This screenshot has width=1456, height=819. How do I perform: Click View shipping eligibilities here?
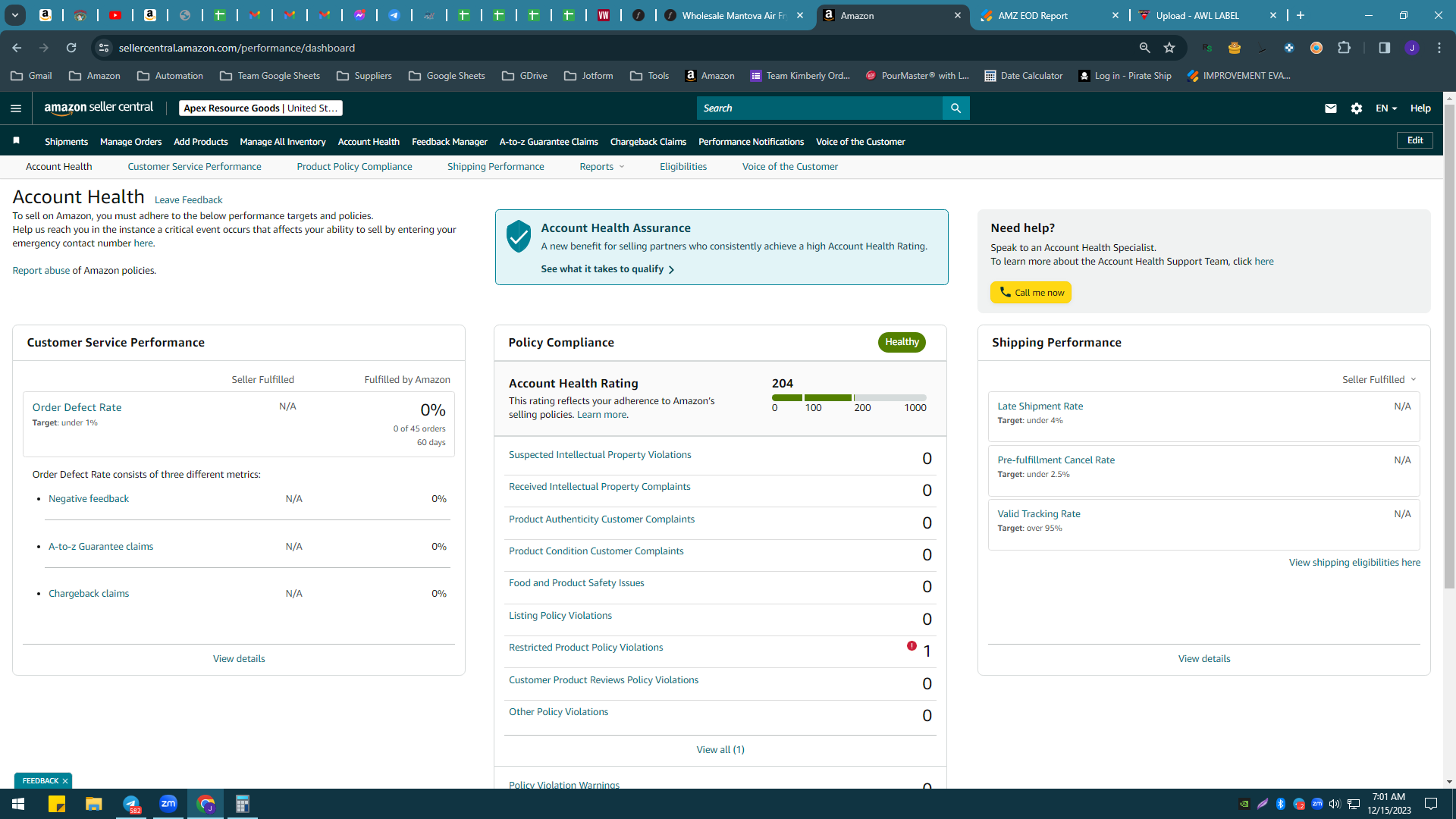click(x=1354, y=563)
